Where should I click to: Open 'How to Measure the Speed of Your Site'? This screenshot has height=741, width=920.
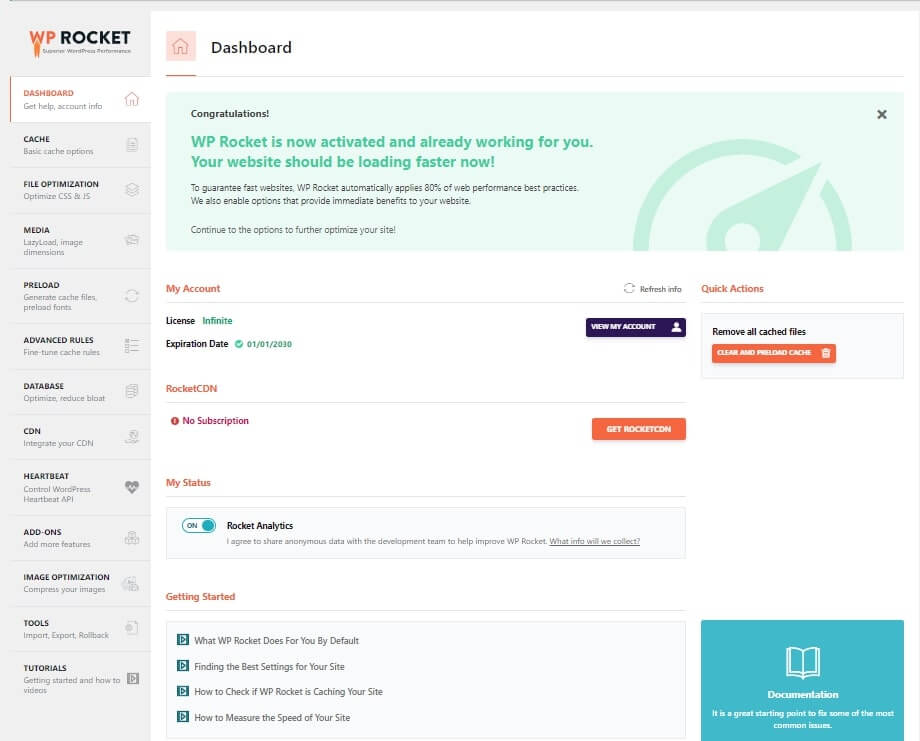point(272,718)
